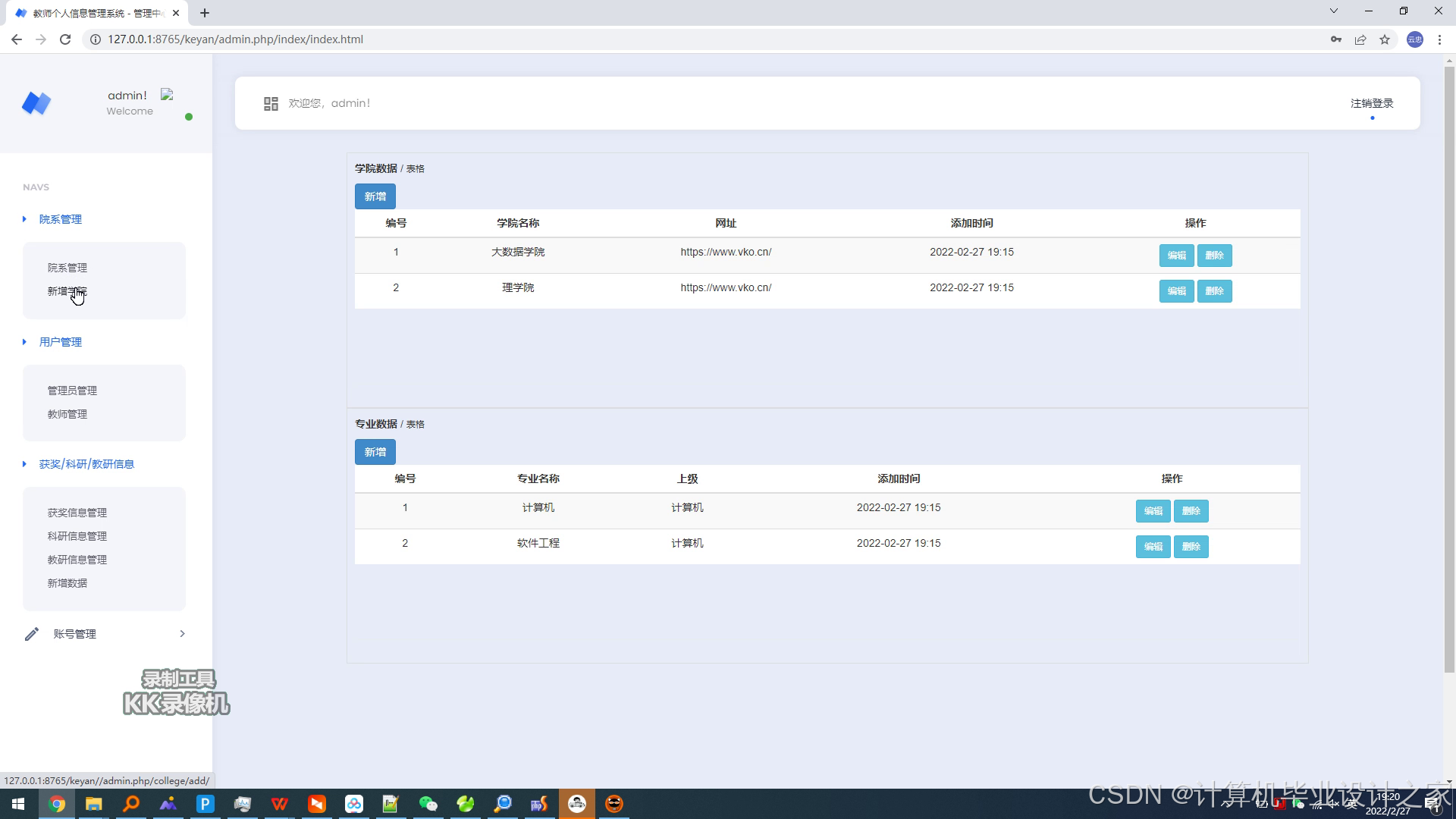This screenshot has width=1456, height=819.
Task: Delete the 大数据学院 row
Action: (1215, 256)
